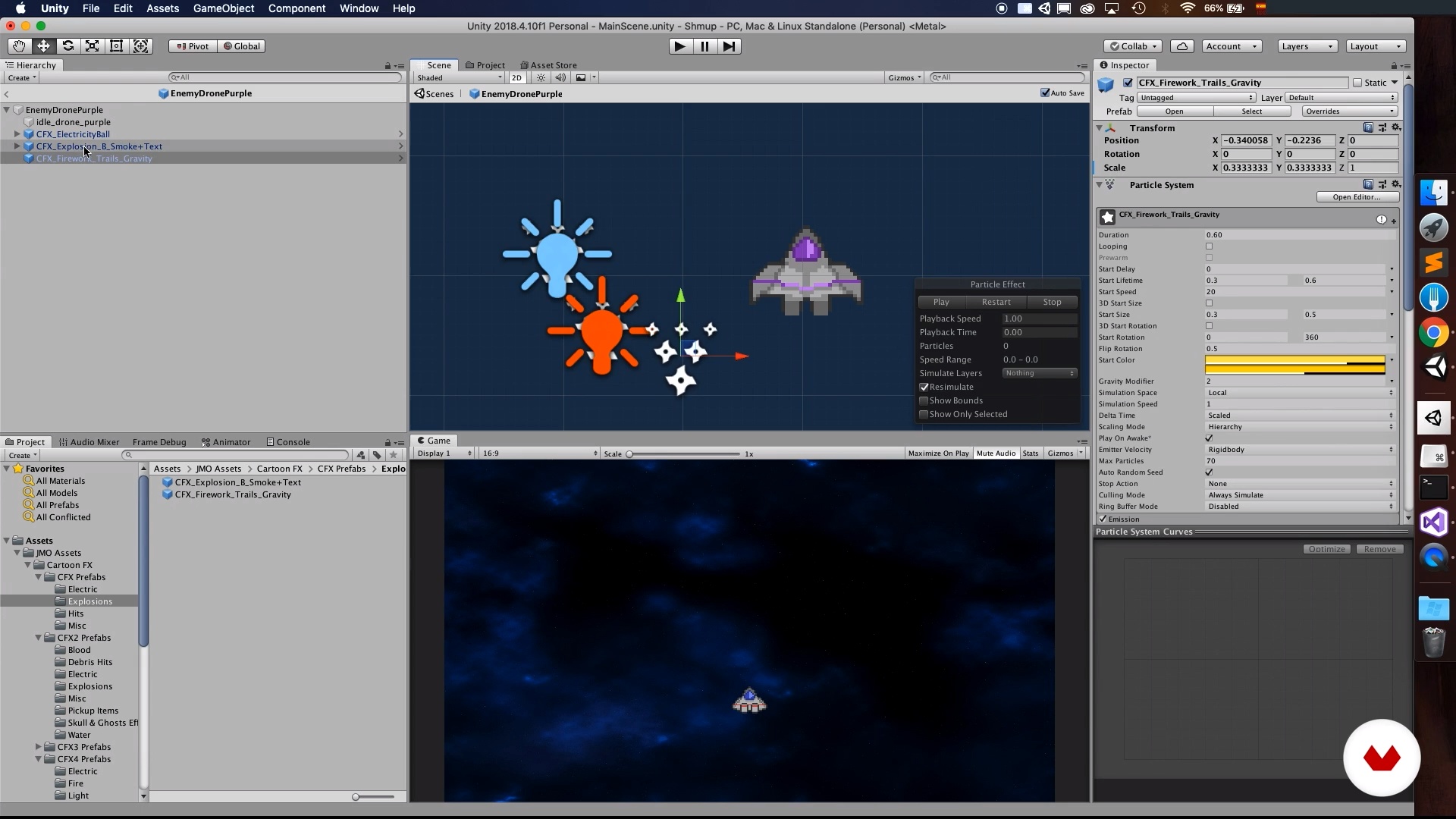
Task: Toggle scene audio speaker icon
Action: click(560, 77)
